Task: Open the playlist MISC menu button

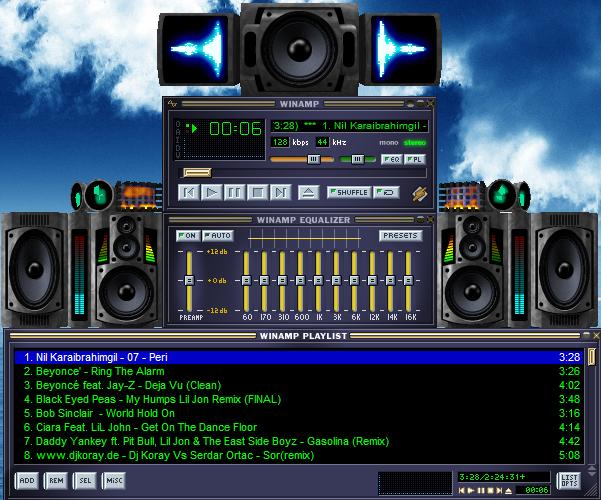Action: [114, 480]
